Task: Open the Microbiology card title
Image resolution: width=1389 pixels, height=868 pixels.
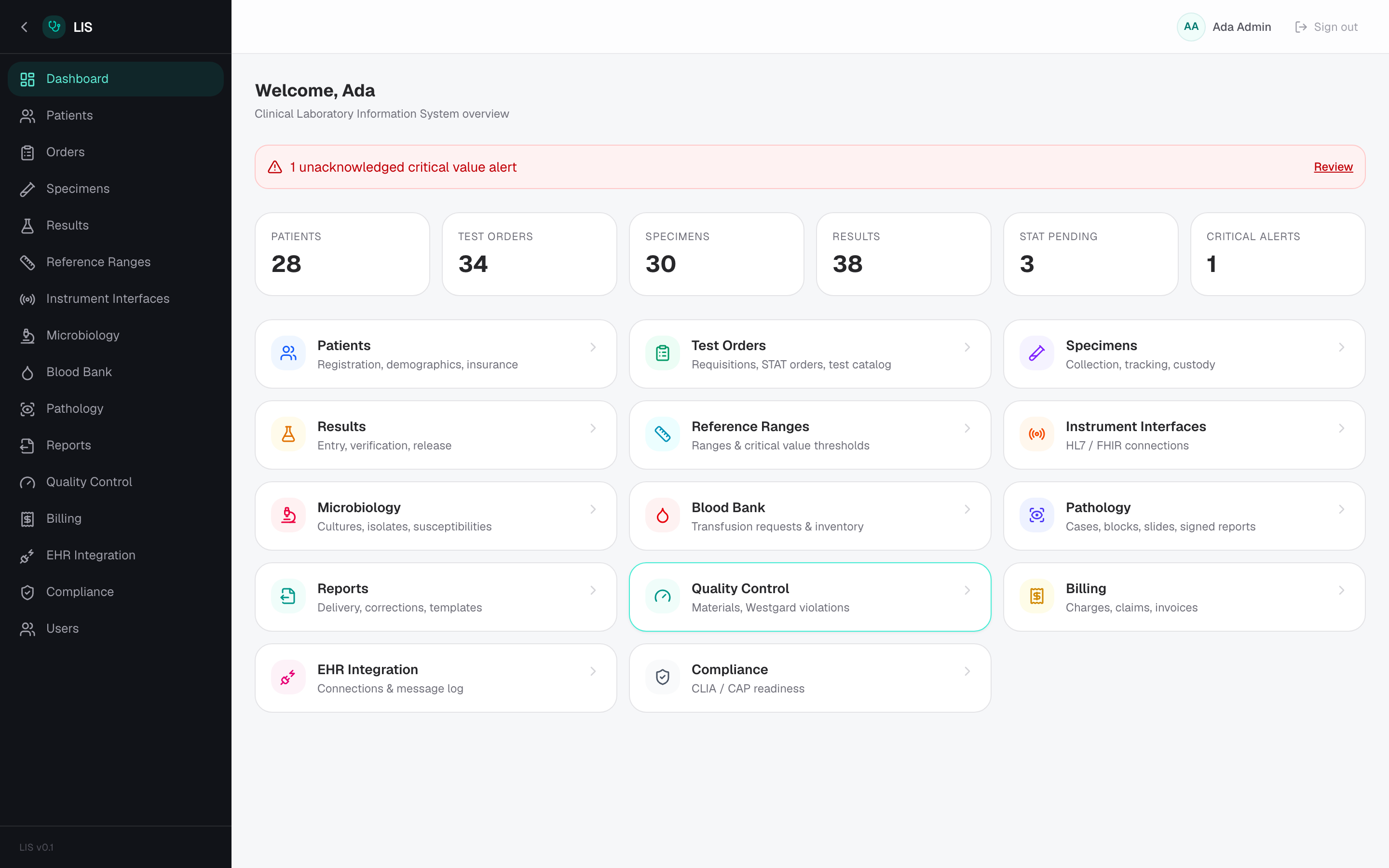Action: point(359,507)
